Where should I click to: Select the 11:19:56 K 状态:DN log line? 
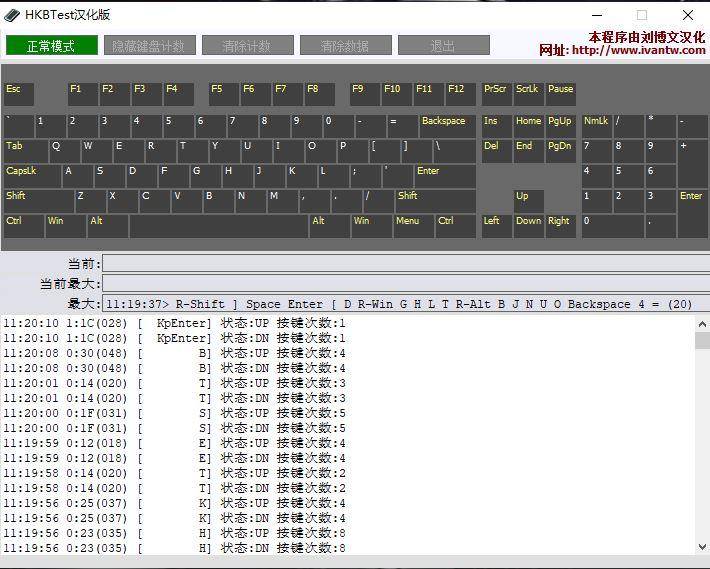click(175, 518)
